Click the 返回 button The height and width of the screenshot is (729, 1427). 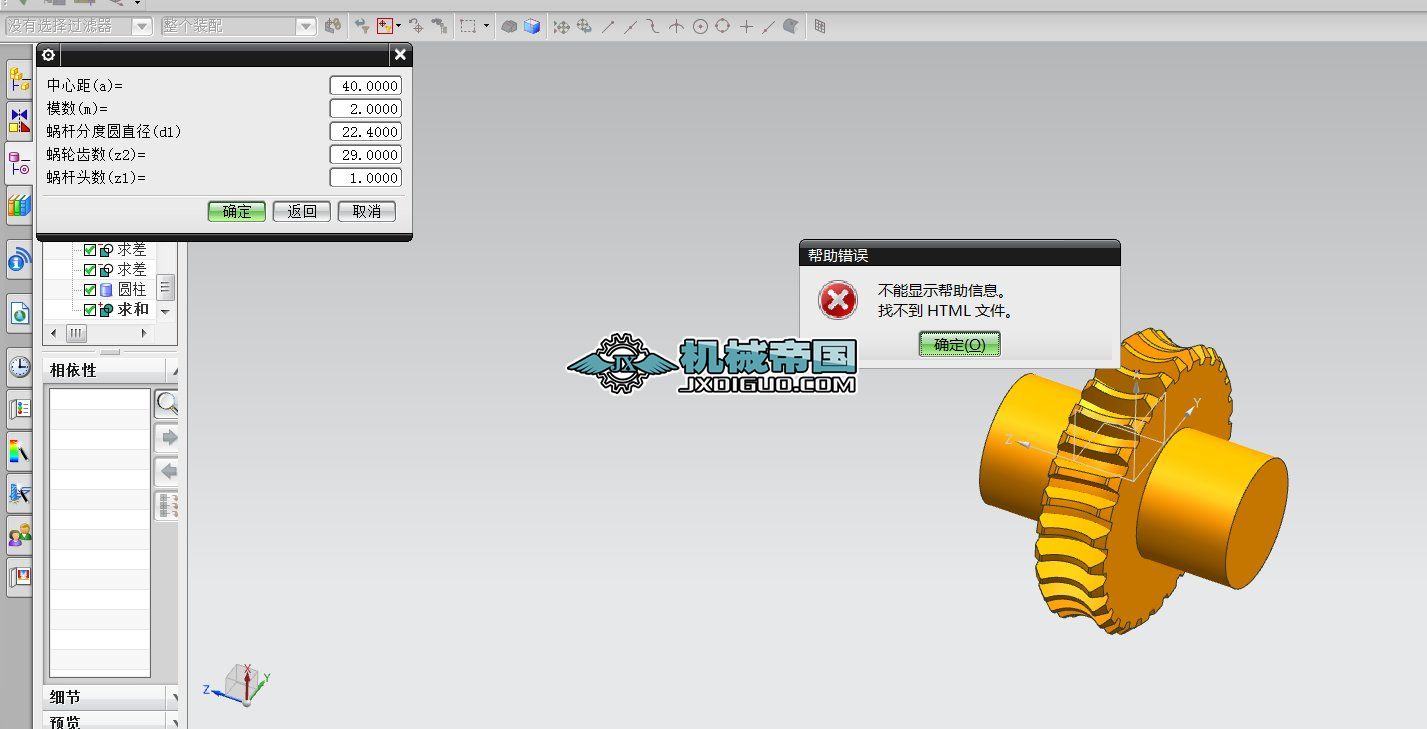pyautogui.click(x=302, y=211)
